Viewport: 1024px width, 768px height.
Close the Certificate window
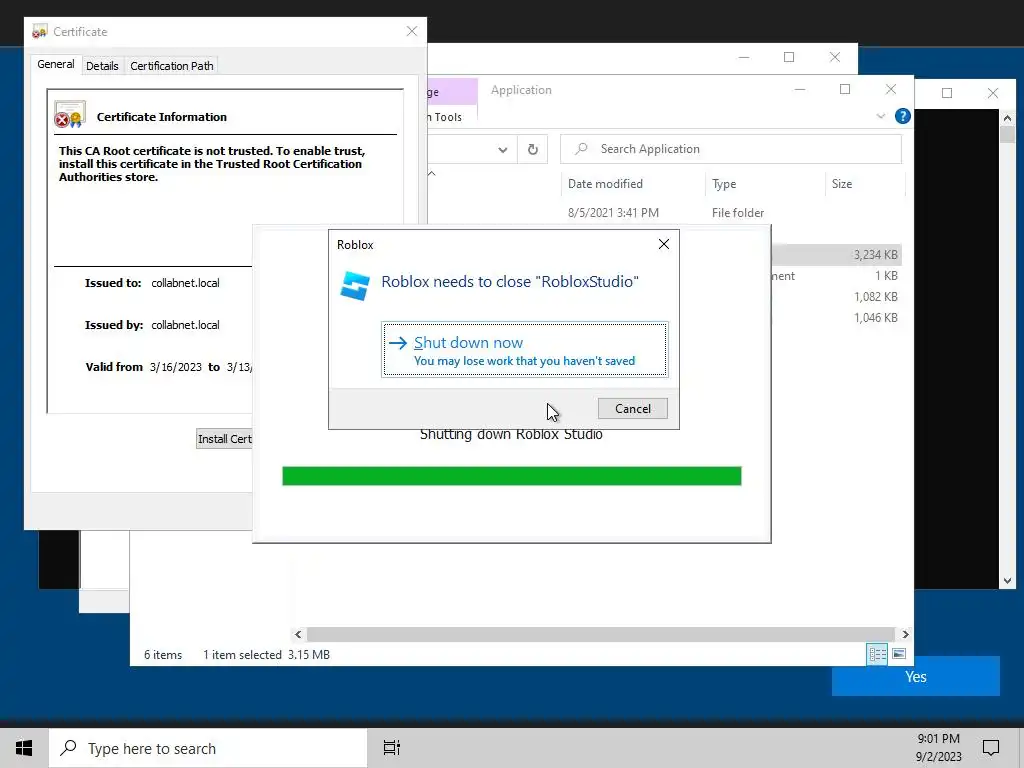[x=411, y=31]
